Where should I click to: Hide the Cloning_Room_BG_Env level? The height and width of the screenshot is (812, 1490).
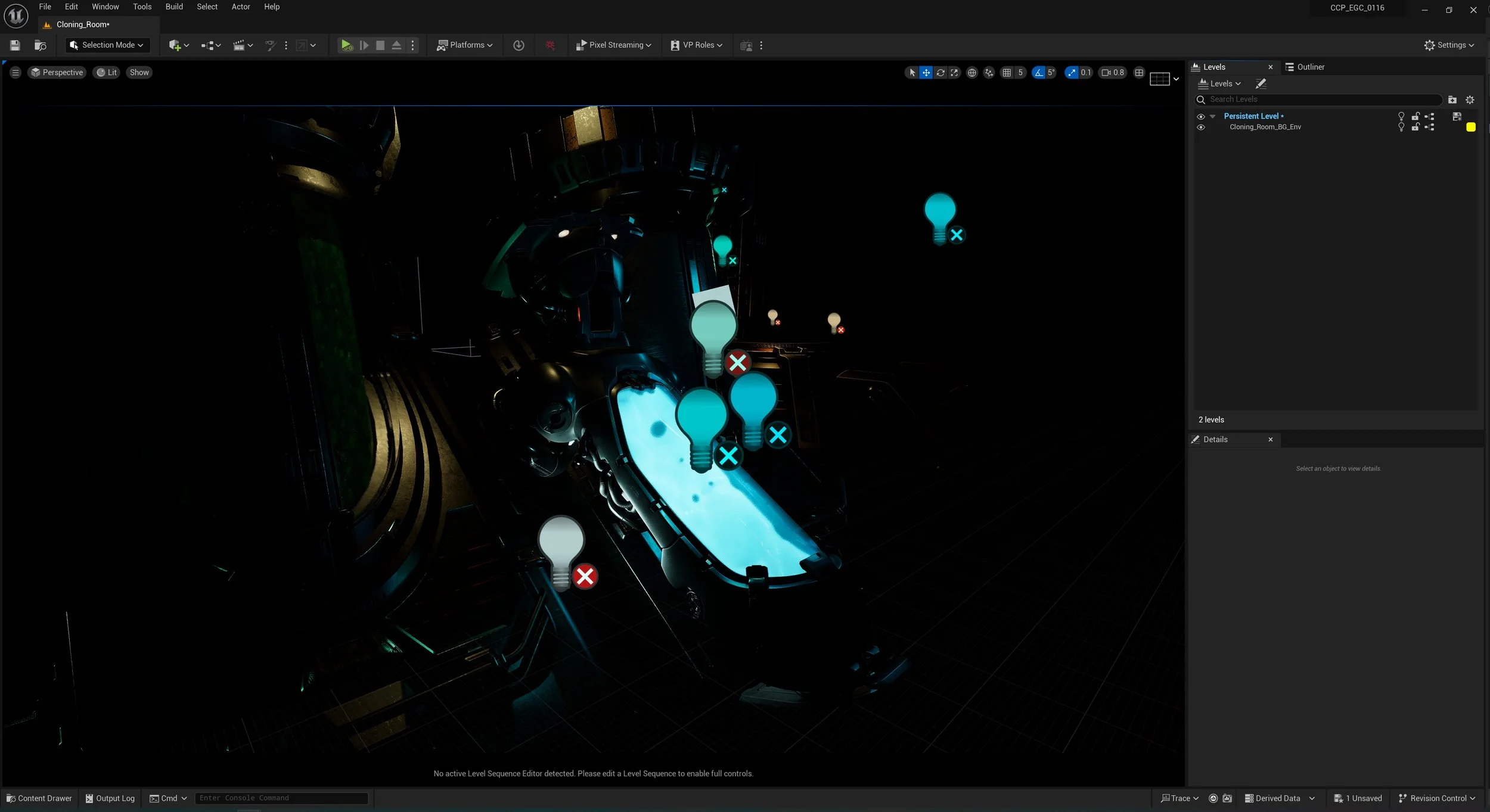(1200, 127)
